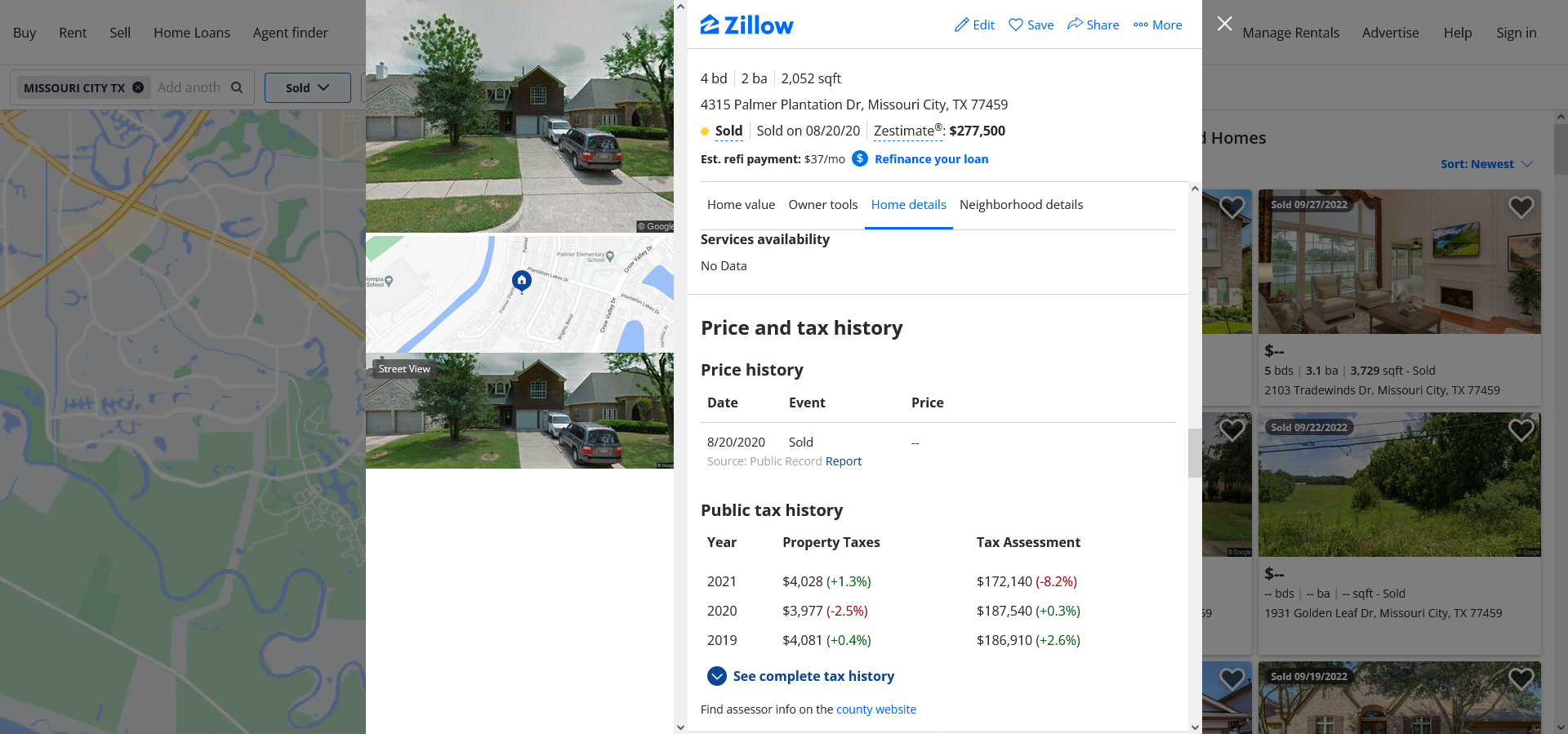Switch to the Owner tools tab

pyautogui.click(x=823, y=205)
